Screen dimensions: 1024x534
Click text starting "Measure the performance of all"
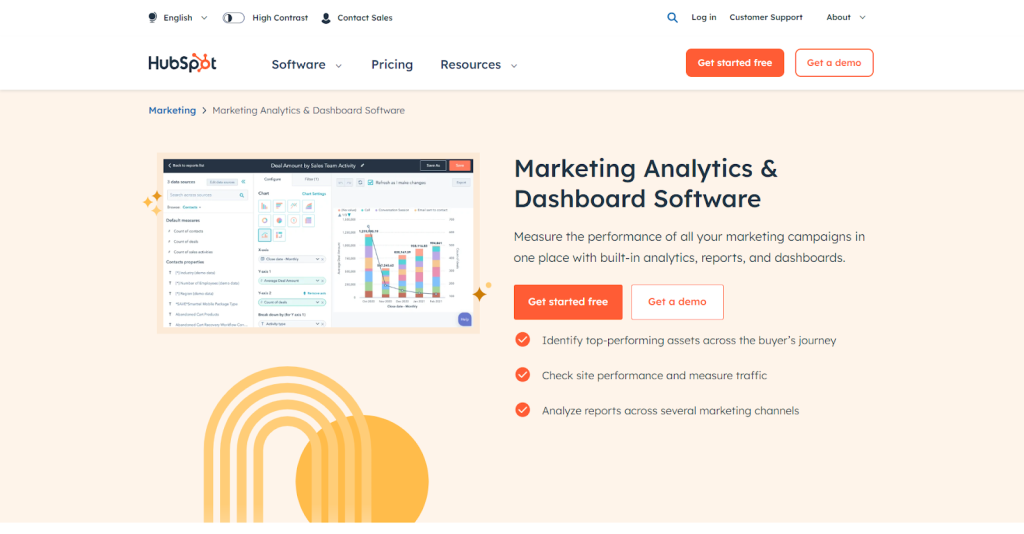pos(689,247)
